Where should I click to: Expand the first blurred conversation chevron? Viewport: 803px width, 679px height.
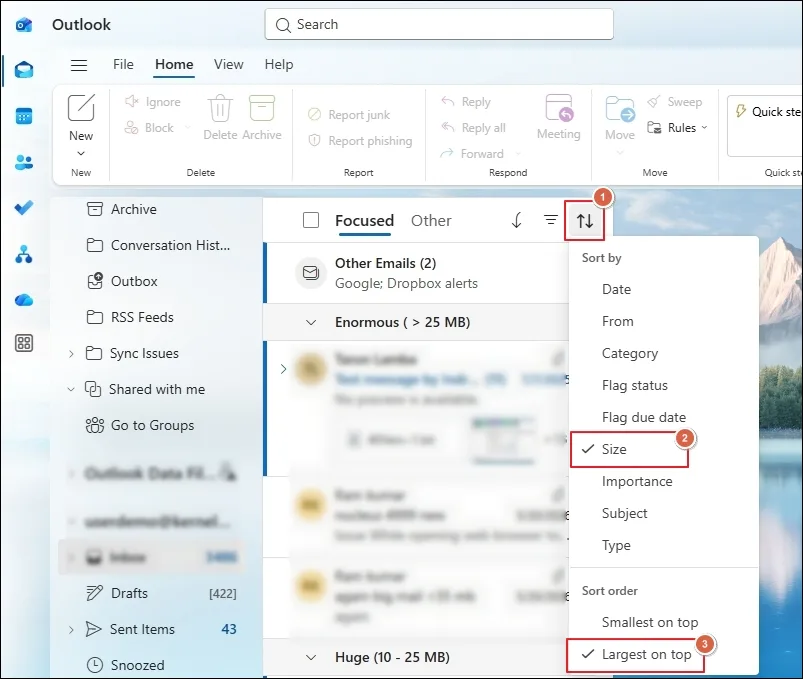coord(283,369)
